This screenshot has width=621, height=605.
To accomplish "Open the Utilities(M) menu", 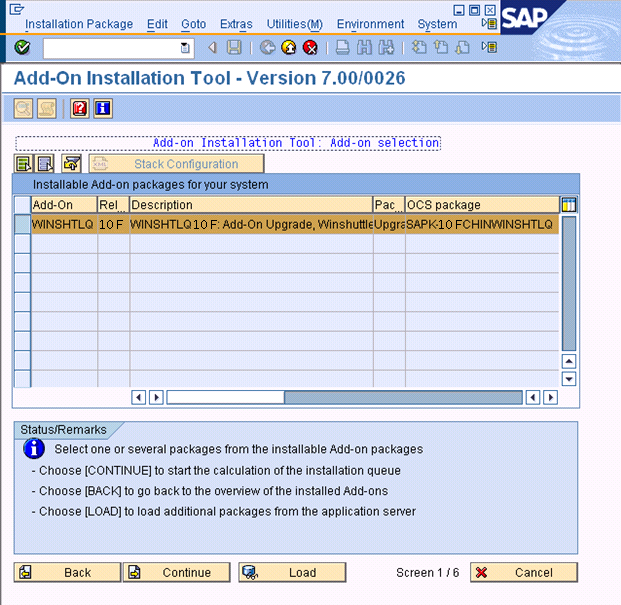I will click(x=294, y=24).
